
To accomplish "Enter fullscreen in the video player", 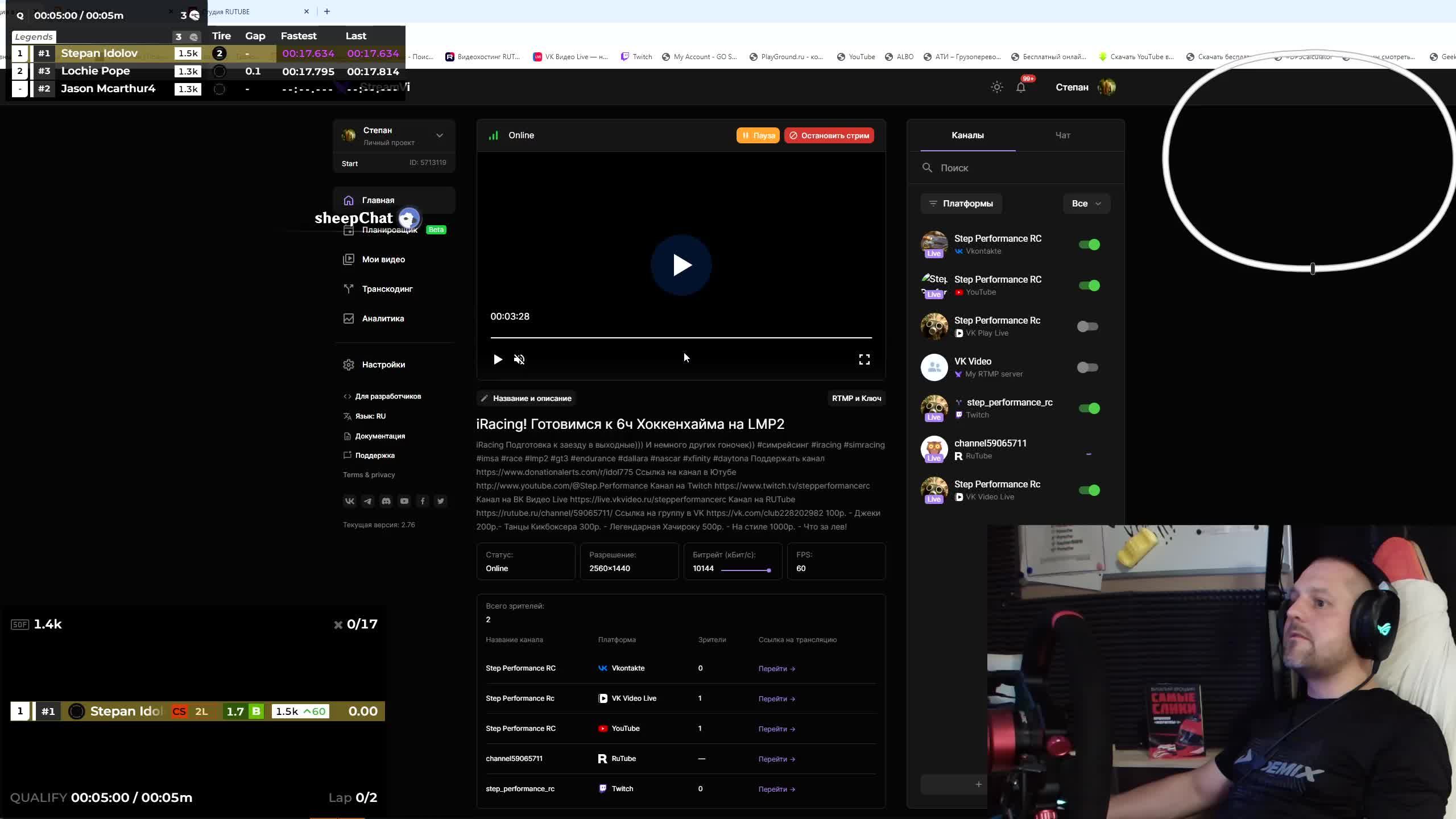I will click(x=864, y=359).
